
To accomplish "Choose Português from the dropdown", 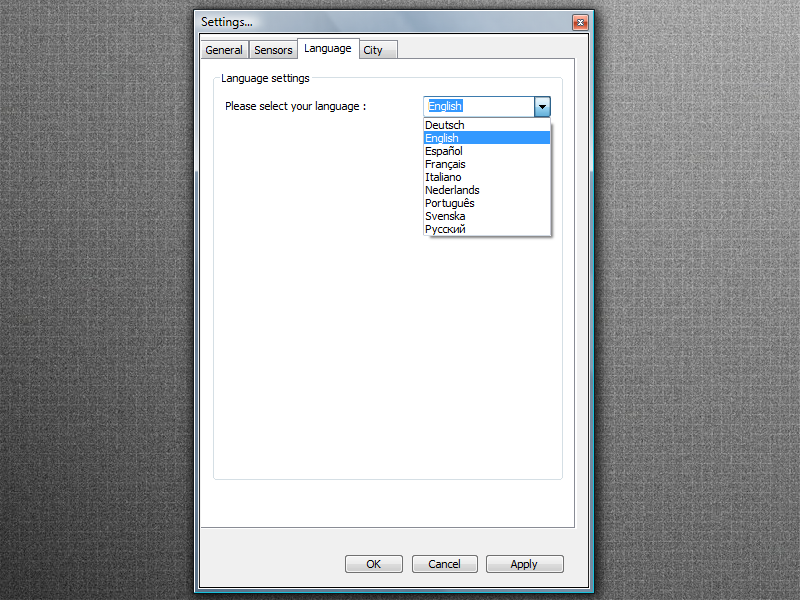I will [450, 203].
